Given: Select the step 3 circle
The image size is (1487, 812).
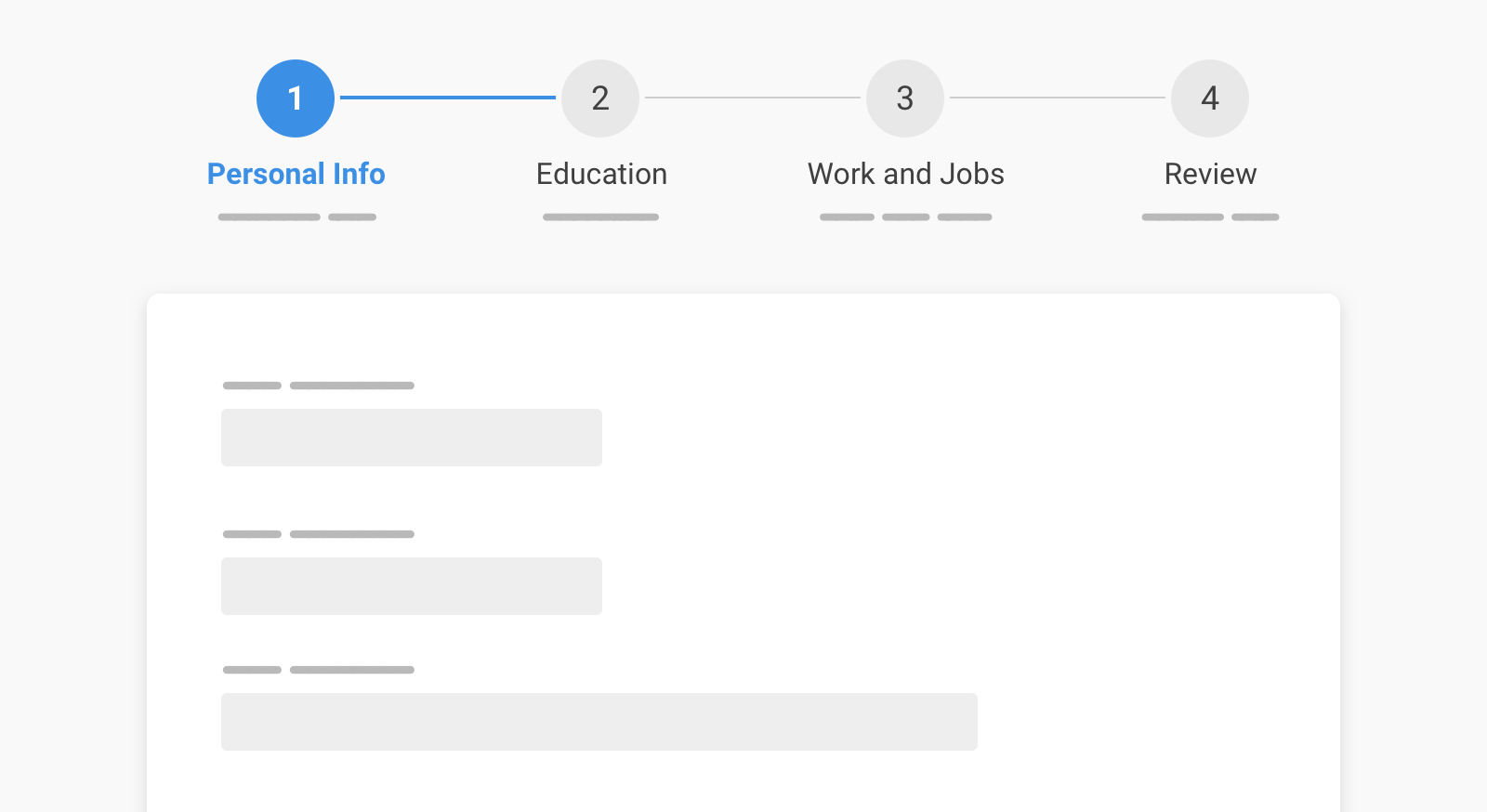Looking at the screenshot, I should point(905,98).
